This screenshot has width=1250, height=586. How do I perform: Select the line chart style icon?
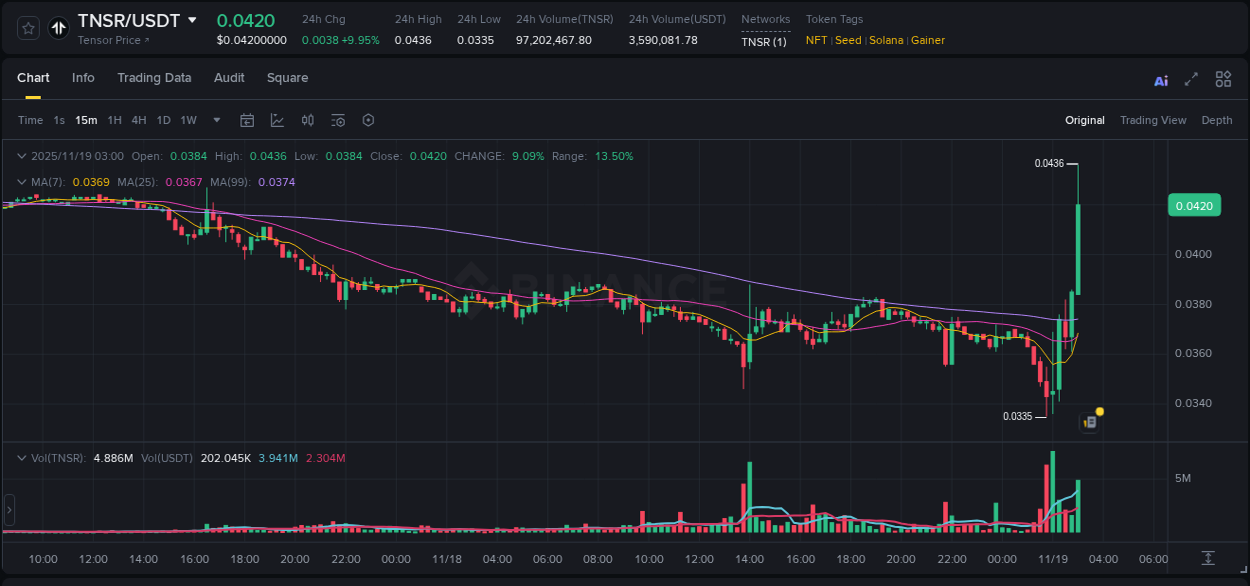(277, 120)
